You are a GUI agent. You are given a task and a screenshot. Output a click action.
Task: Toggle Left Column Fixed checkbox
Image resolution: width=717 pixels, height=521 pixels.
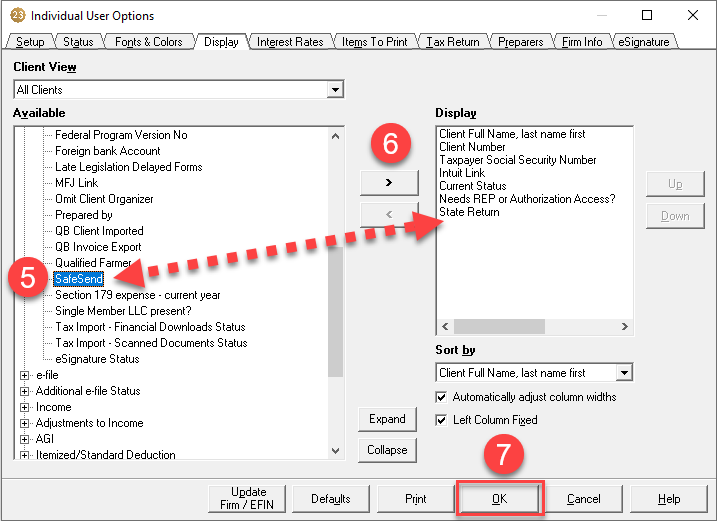[x=443, y=420]
